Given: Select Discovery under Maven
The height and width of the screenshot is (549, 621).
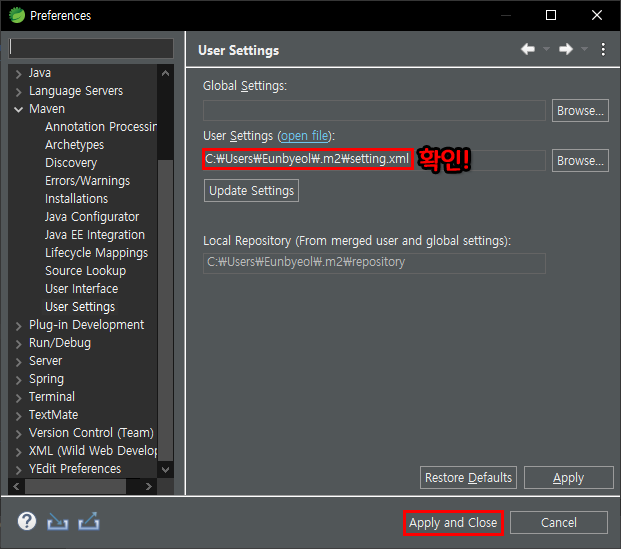Looking at the screenshot, I should click(71, 163).
